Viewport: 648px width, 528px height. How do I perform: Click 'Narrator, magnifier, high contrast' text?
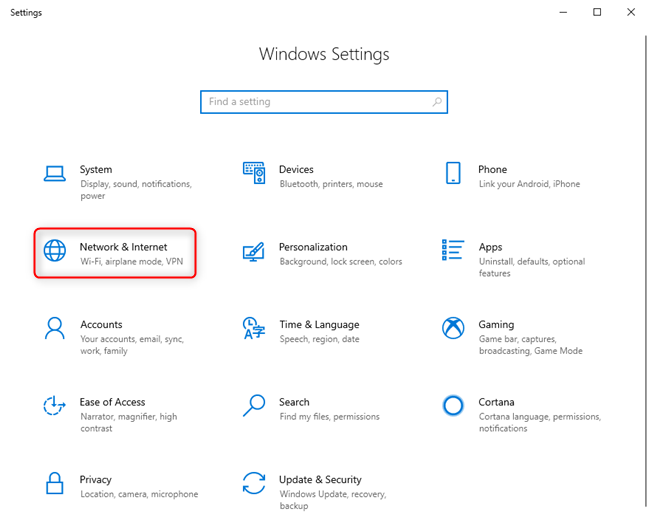(129, 422)
